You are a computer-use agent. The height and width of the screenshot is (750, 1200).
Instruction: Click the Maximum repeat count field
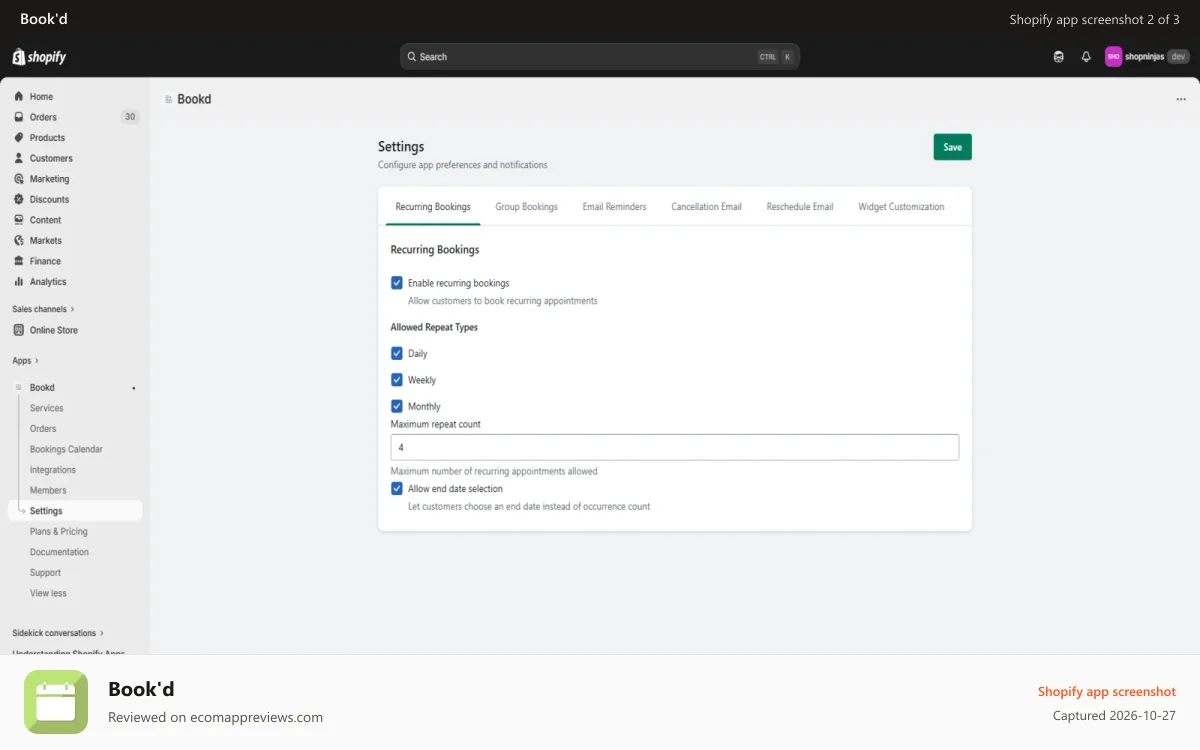(x=675, y=447)
